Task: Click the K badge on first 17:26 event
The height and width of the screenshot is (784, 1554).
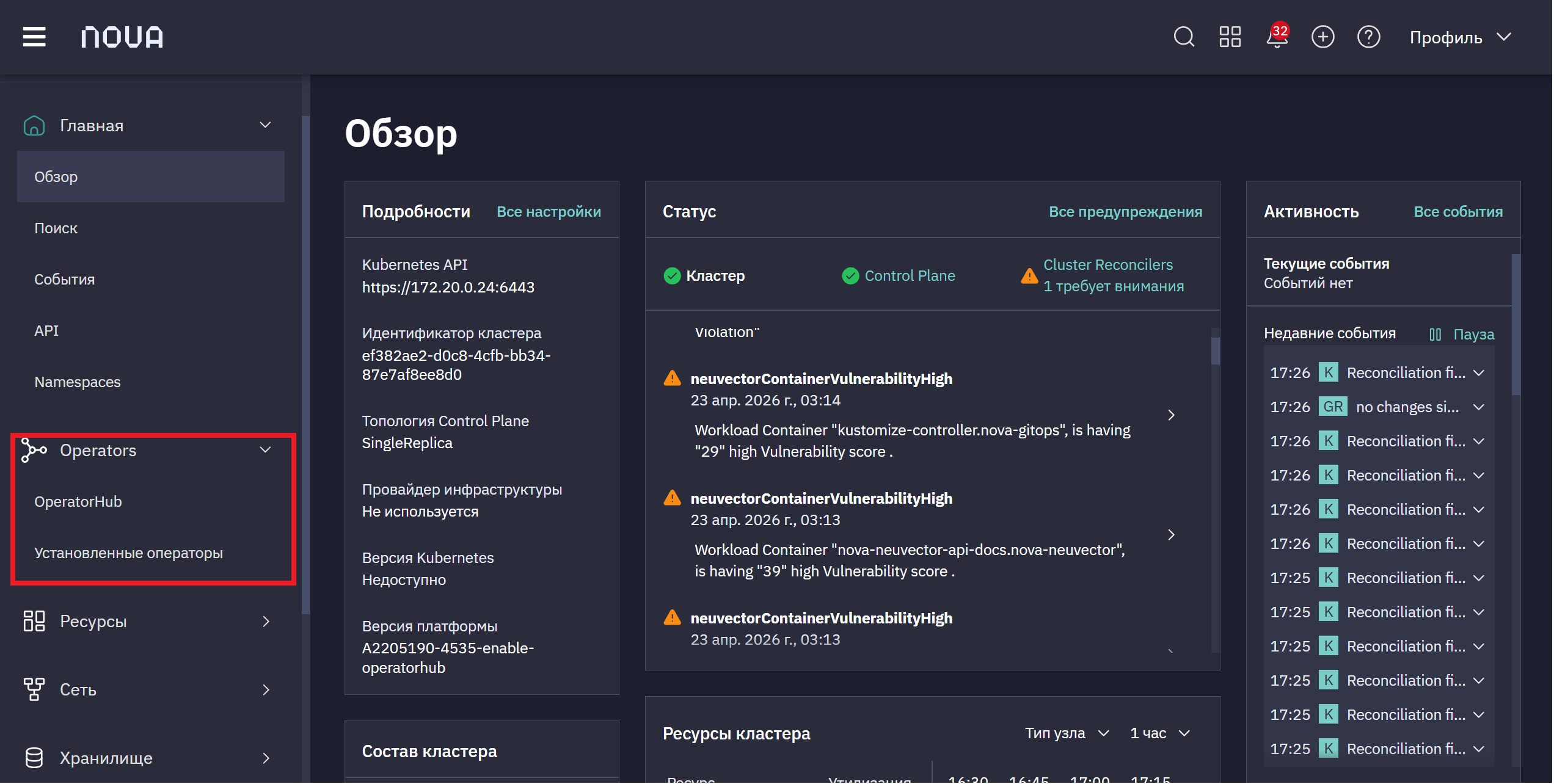Action: [x=1329, y=372]
